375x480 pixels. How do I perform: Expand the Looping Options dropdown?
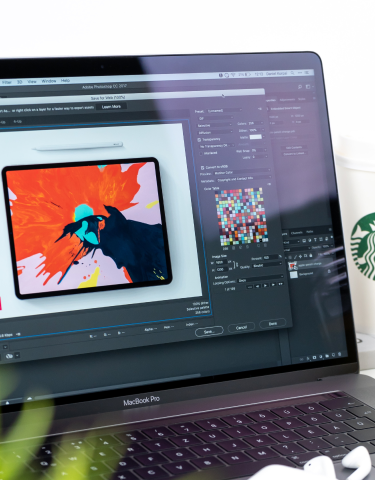tap(261, 280)
